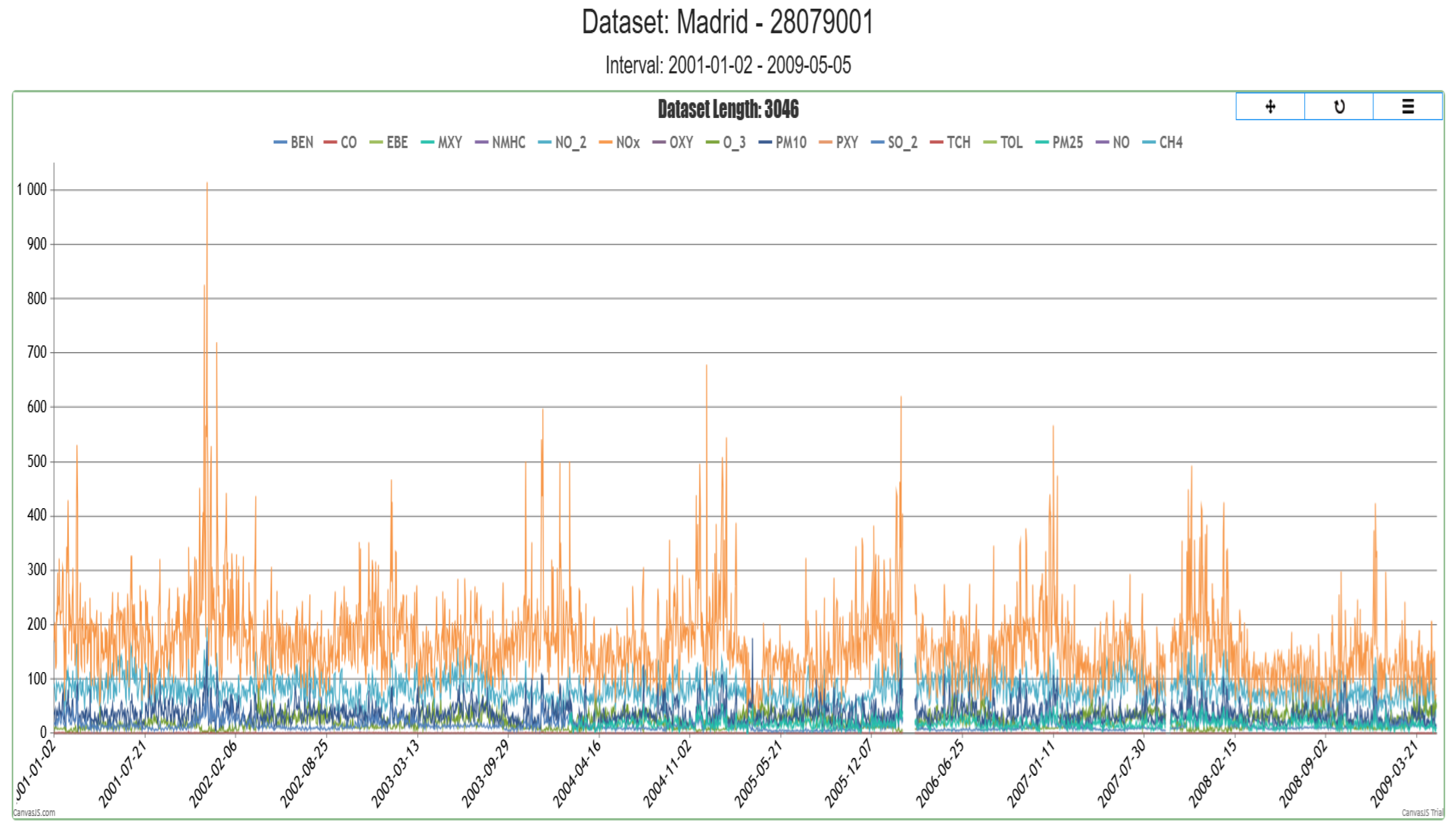
Task: Click the 500 y-axis label
Action: click(37, 461)
